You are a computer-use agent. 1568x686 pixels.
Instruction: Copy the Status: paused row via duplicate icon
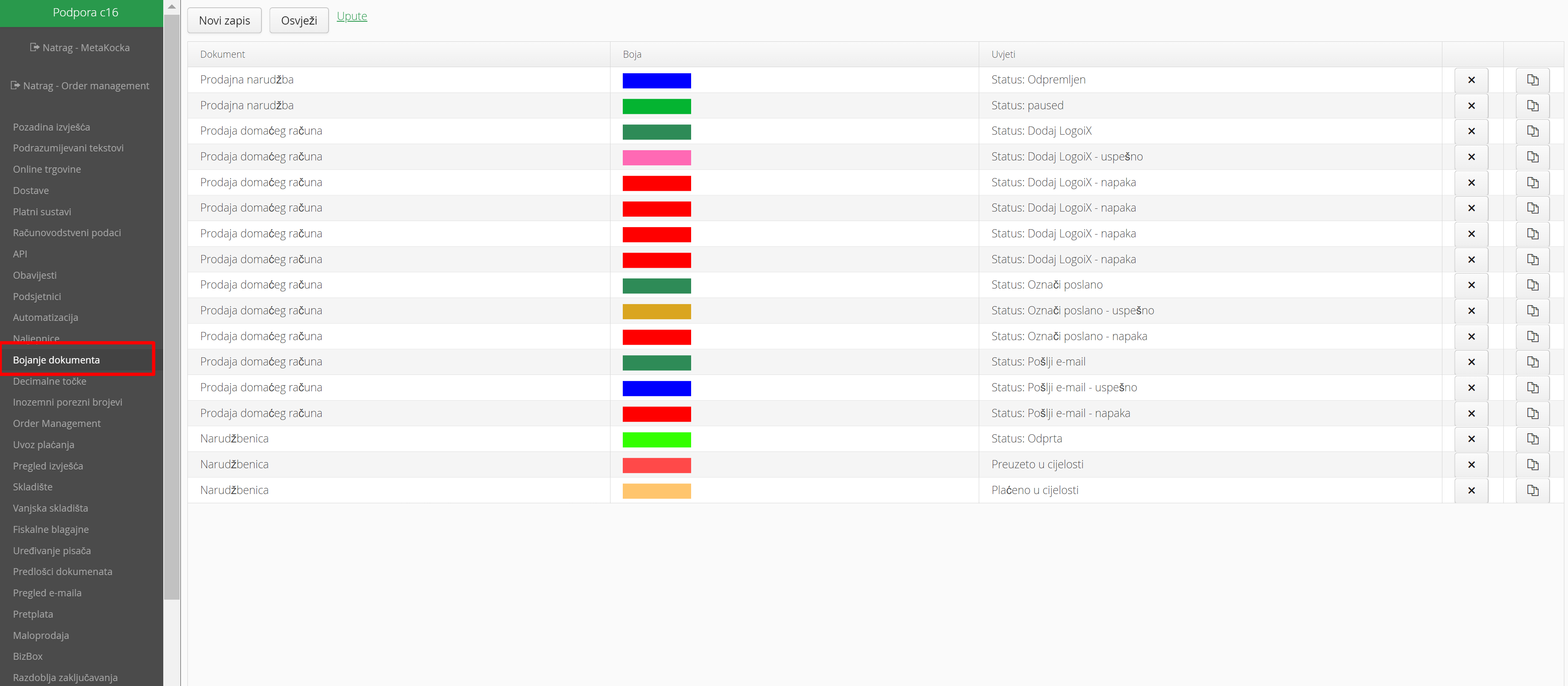1532,106
